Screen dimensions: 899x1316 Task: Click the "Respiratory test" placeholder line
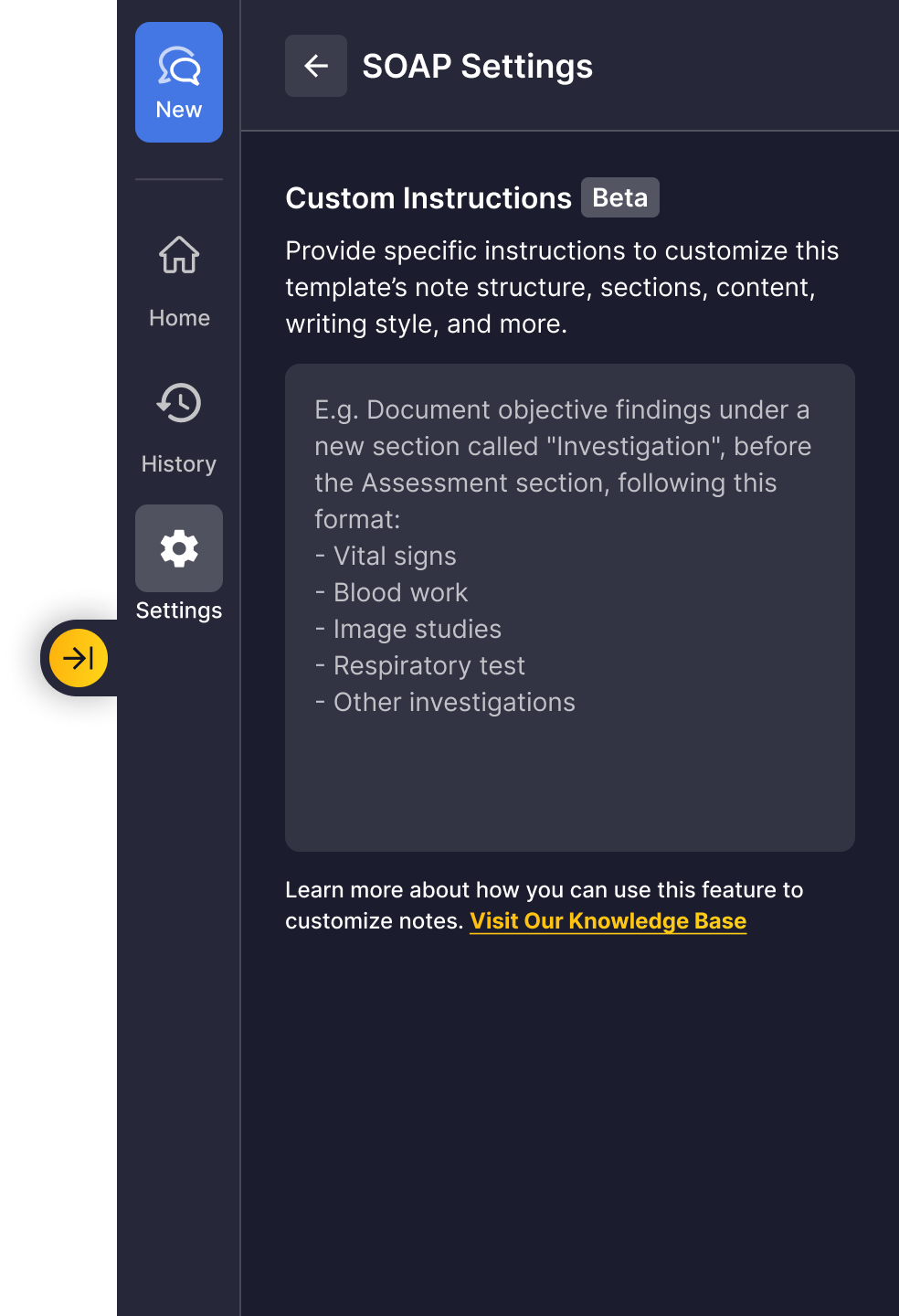tap(429, 666)
